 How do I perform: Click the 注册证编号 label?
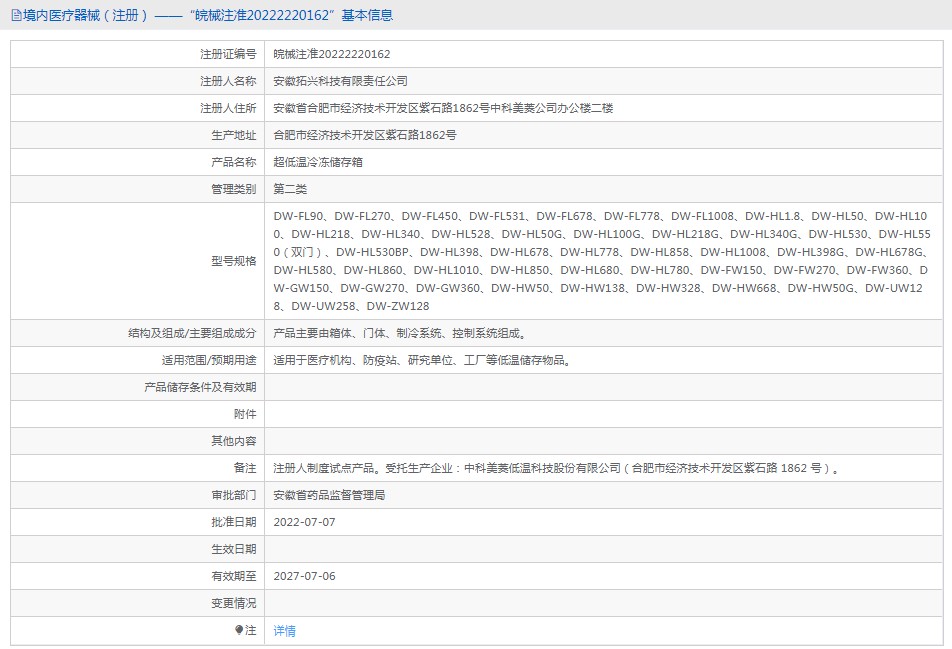228,54
